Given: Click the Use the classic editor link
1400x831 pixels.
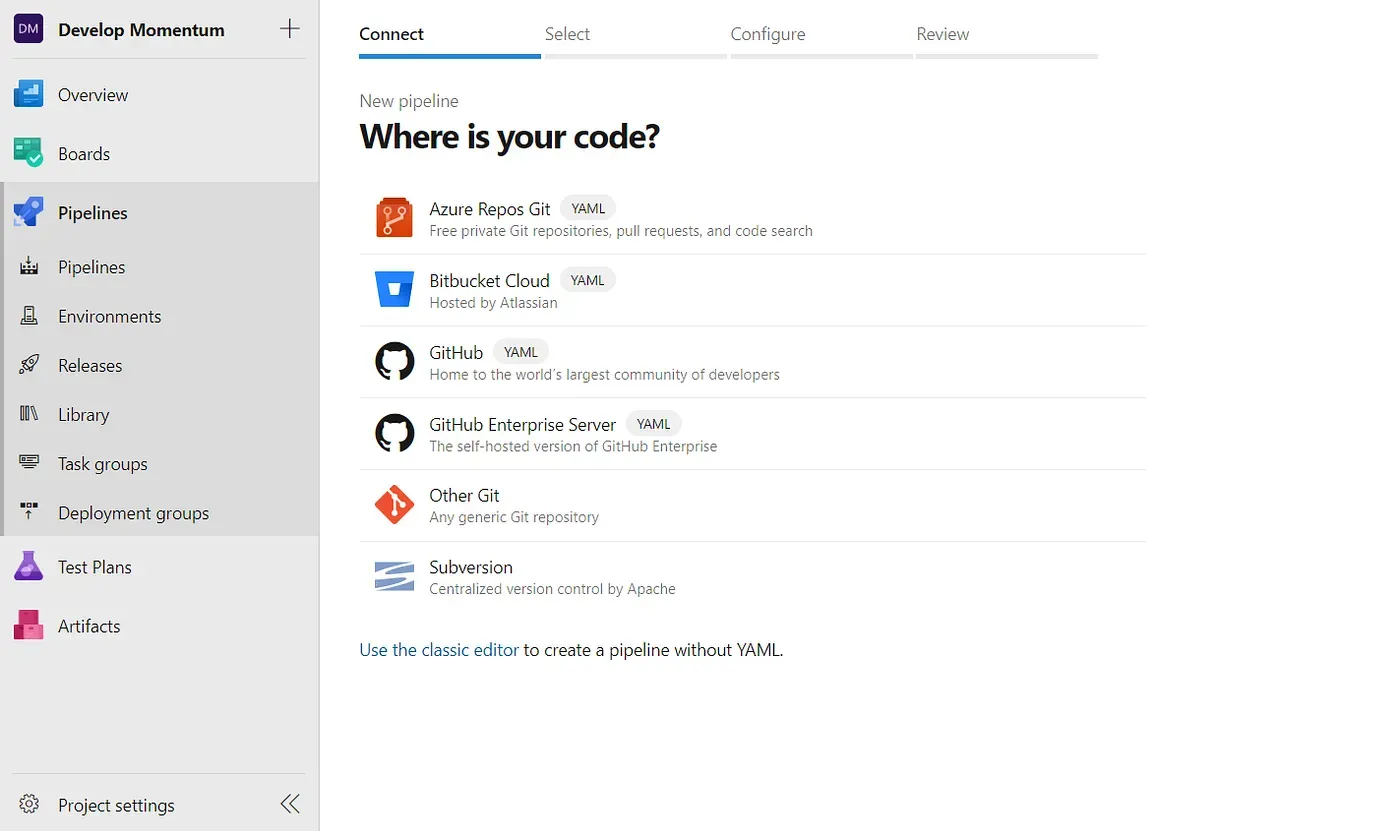Looking at the screenshot, I should click(439, 649).
